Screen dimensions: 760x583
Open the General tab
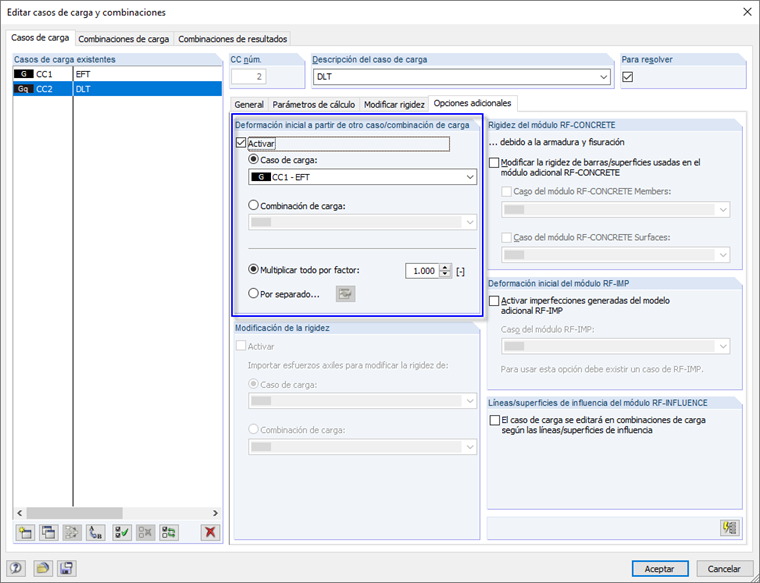point(249,104)
